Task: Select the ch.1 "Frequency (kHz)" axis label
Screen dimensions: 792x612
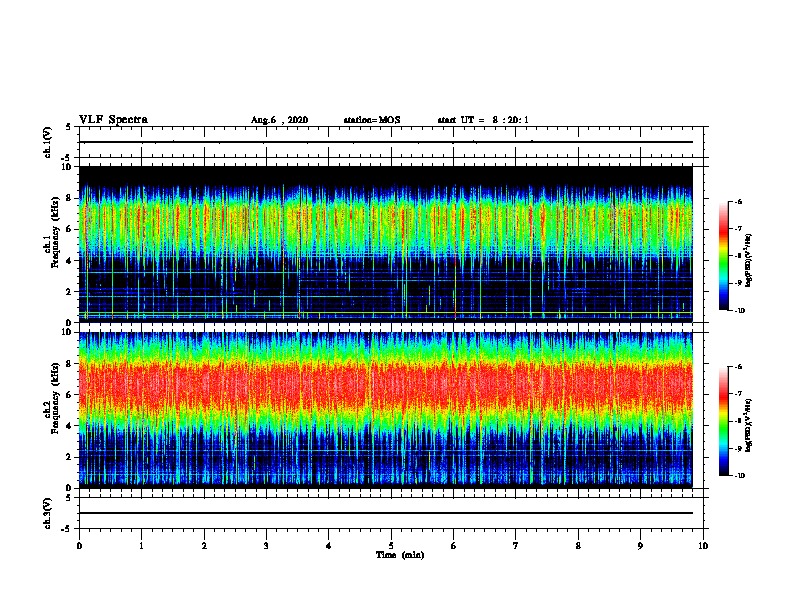Action: pos(56,232)
